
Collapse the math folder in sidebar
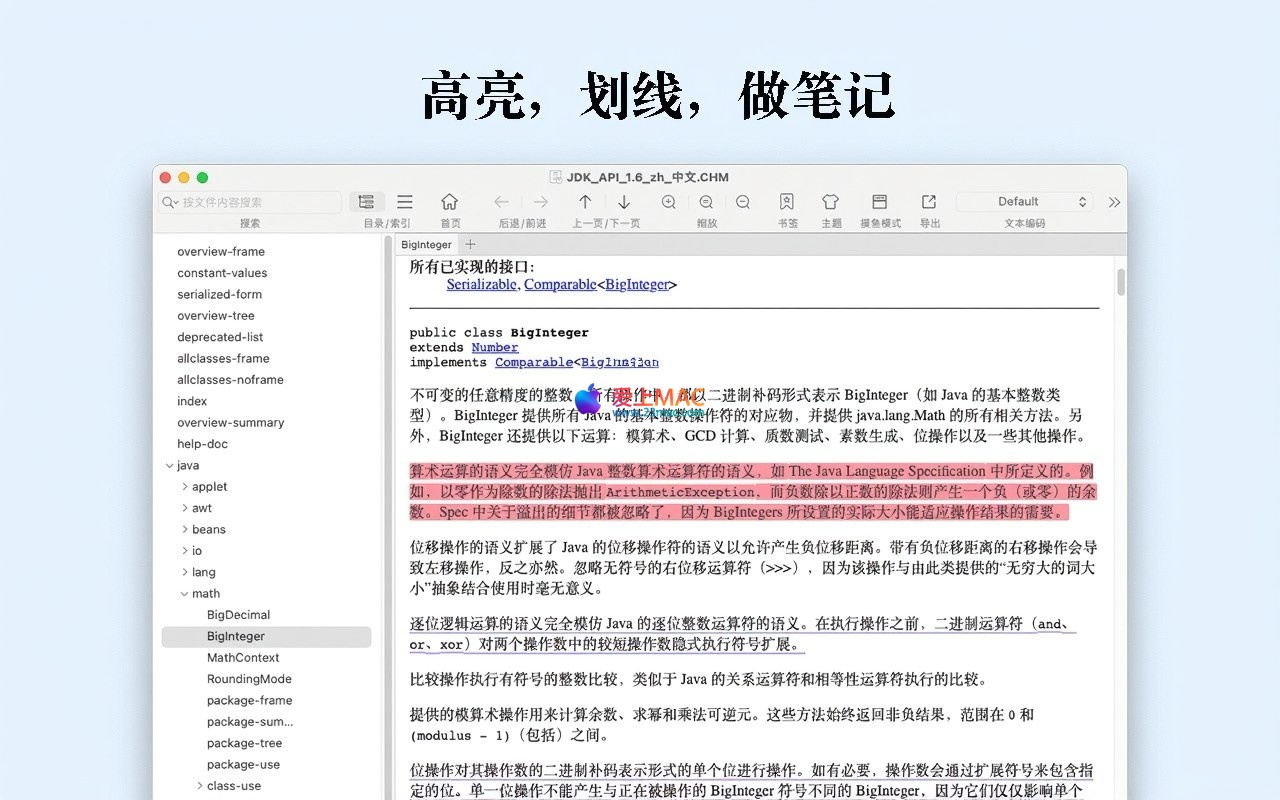(184, 594)
